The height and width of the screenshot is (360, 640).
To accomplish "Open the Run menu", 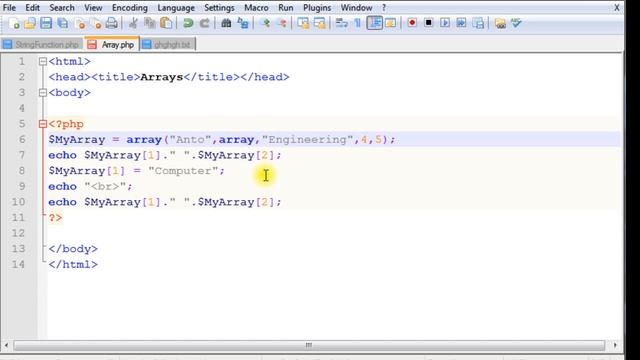I will [286, 8].
